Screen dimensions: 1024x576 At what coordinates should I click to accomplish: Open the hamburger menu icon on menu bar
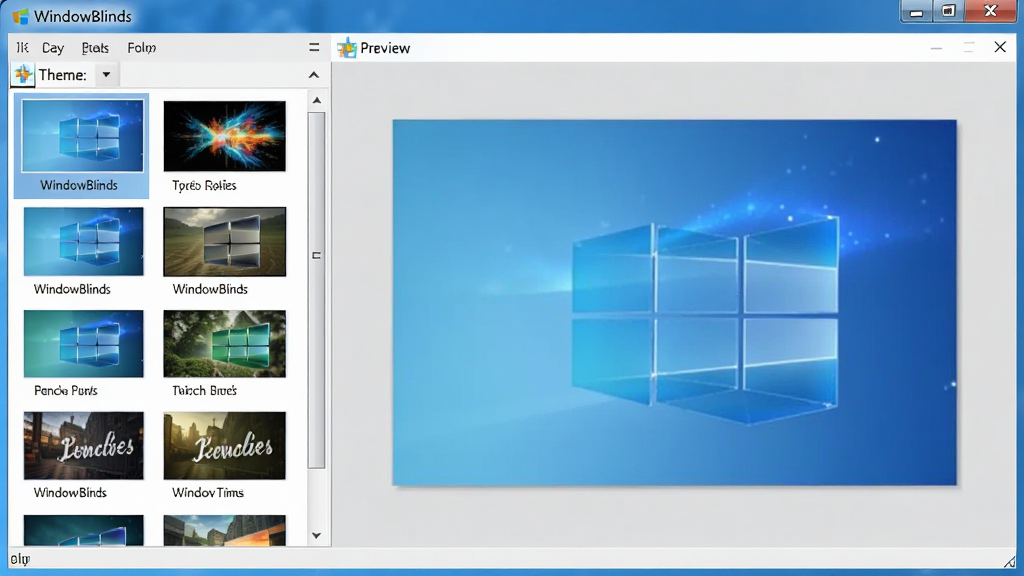pos(314,47)
